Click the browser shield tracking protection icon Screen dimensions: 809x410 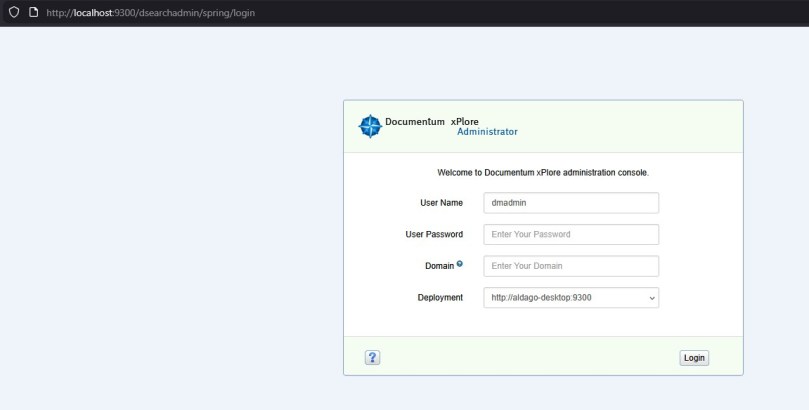pos(14,12)
